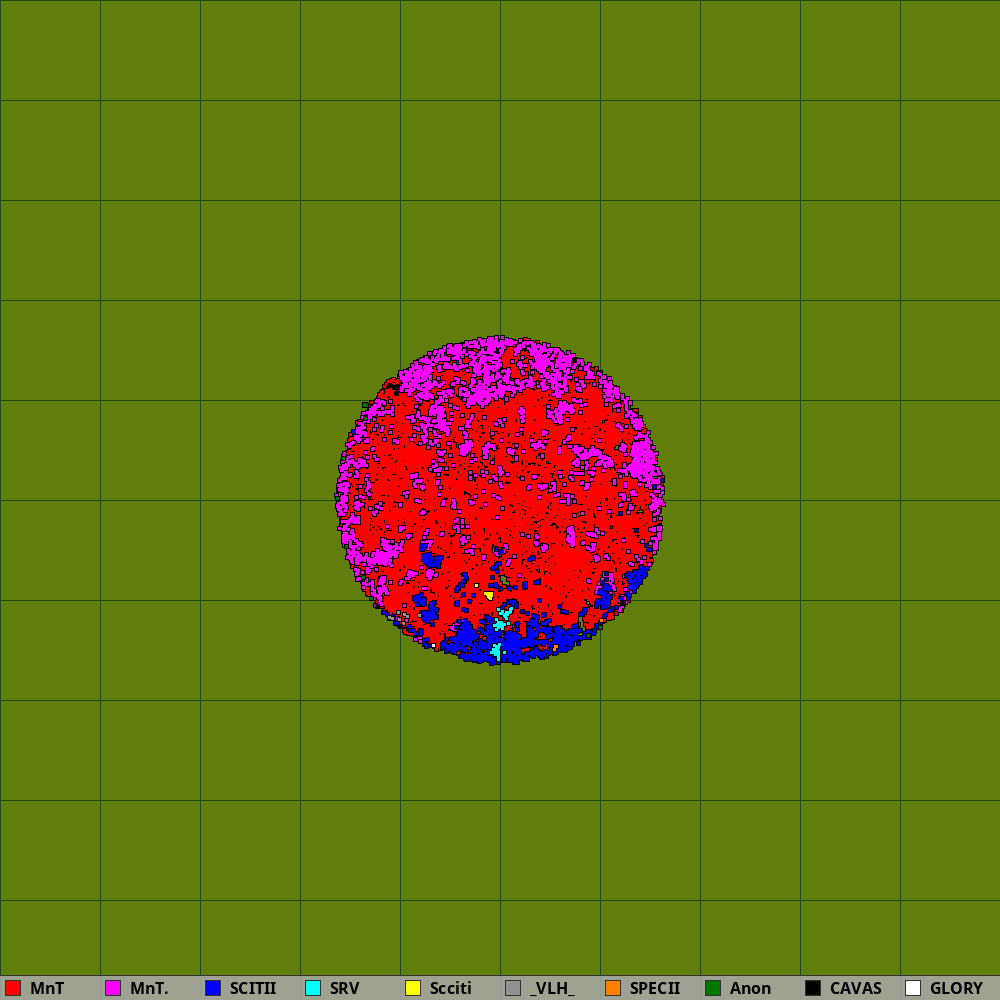1000x1000 pixels.
Task: Select the 'SCITII' legend label
Action: [x=253, y=988]
